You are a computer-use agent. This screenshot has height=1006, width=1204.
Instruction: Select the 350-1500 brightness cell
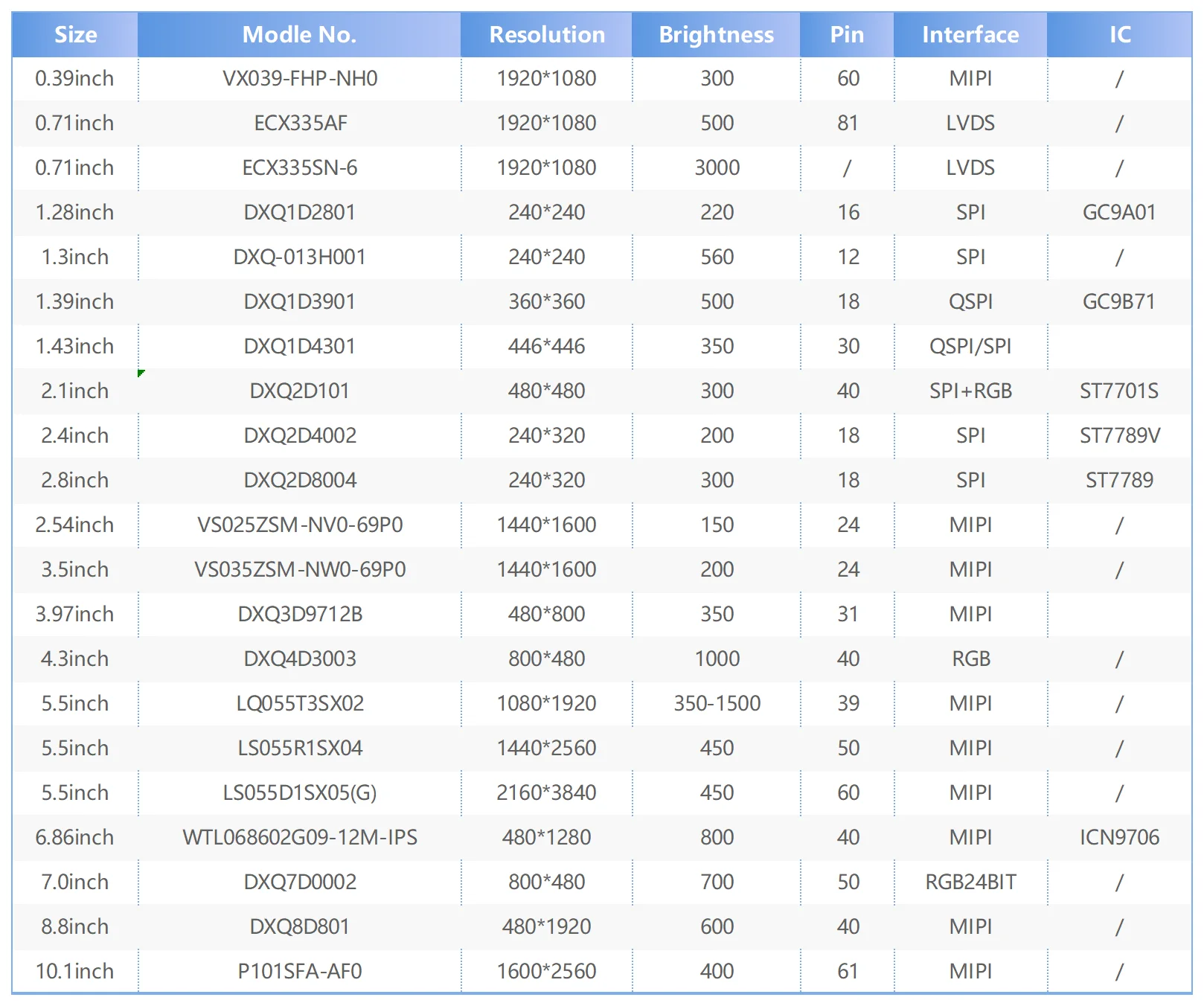tap(717, 704)
